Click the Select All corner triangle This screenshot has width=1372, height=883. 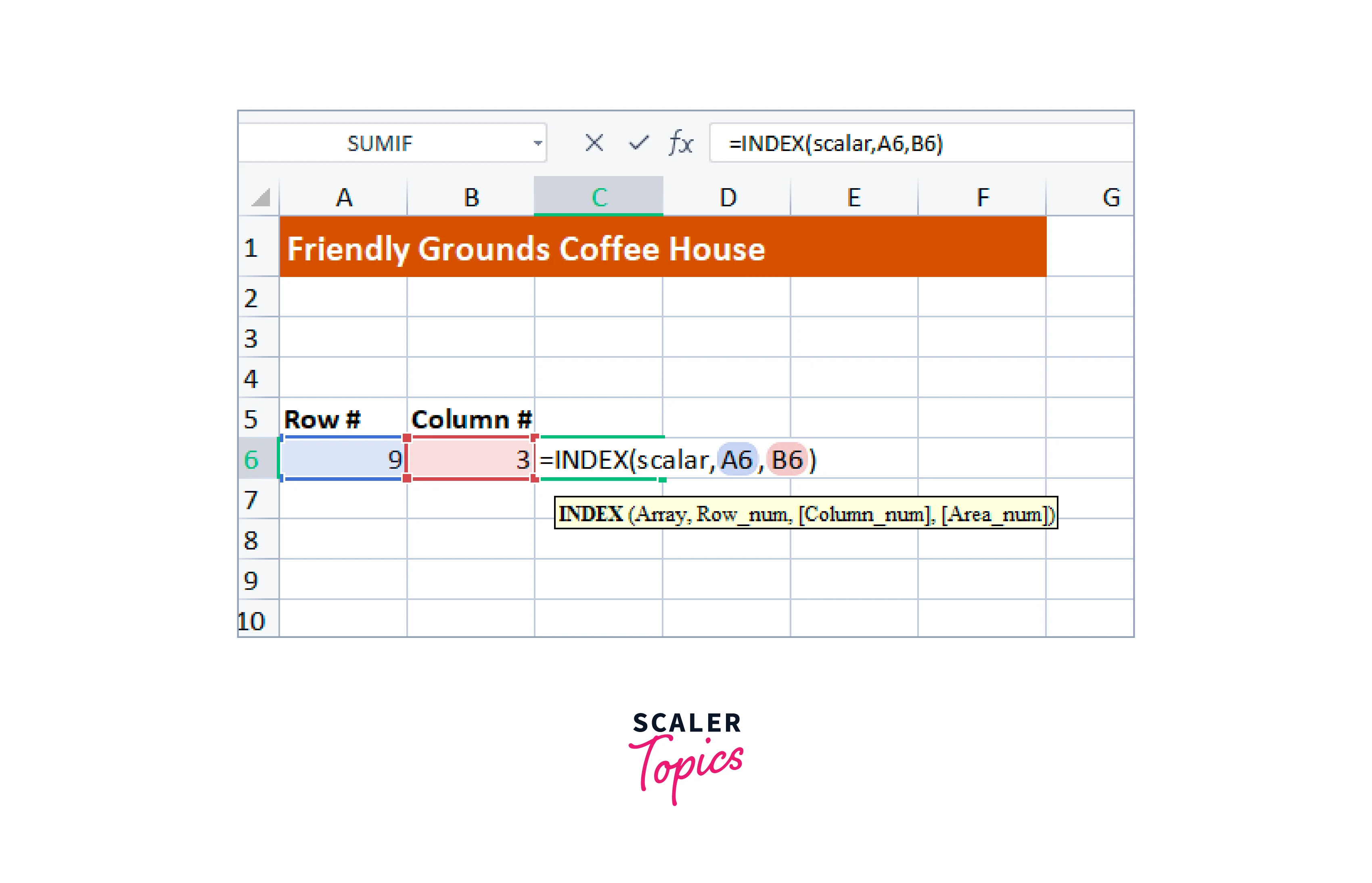tap(261, 198)
